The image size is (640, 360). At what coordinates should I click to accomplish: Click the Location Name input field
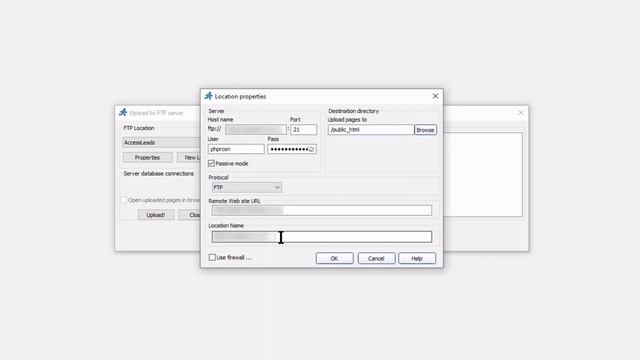(322, 237)
